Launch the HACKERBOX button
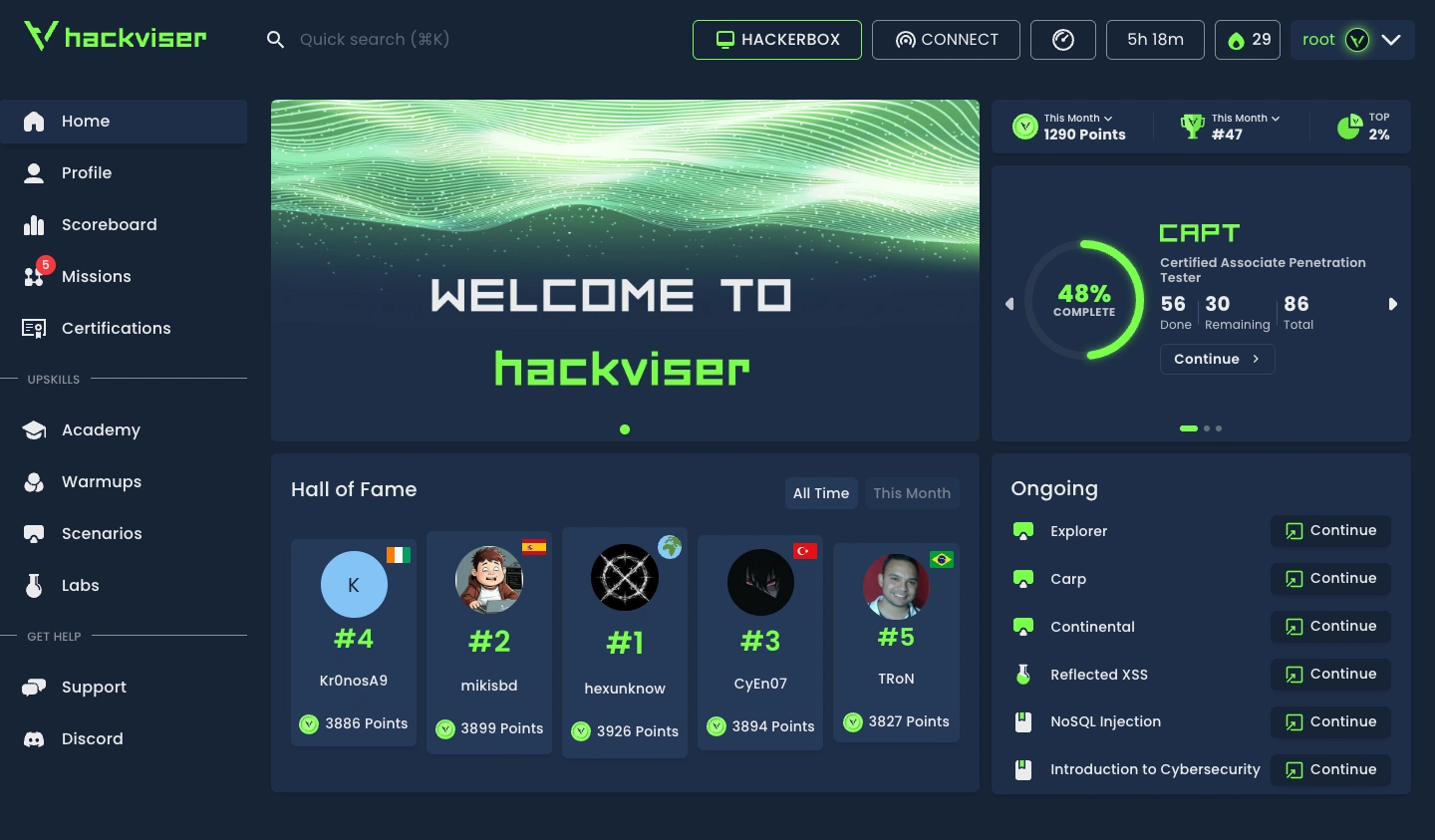 click(x=777, y=40)
